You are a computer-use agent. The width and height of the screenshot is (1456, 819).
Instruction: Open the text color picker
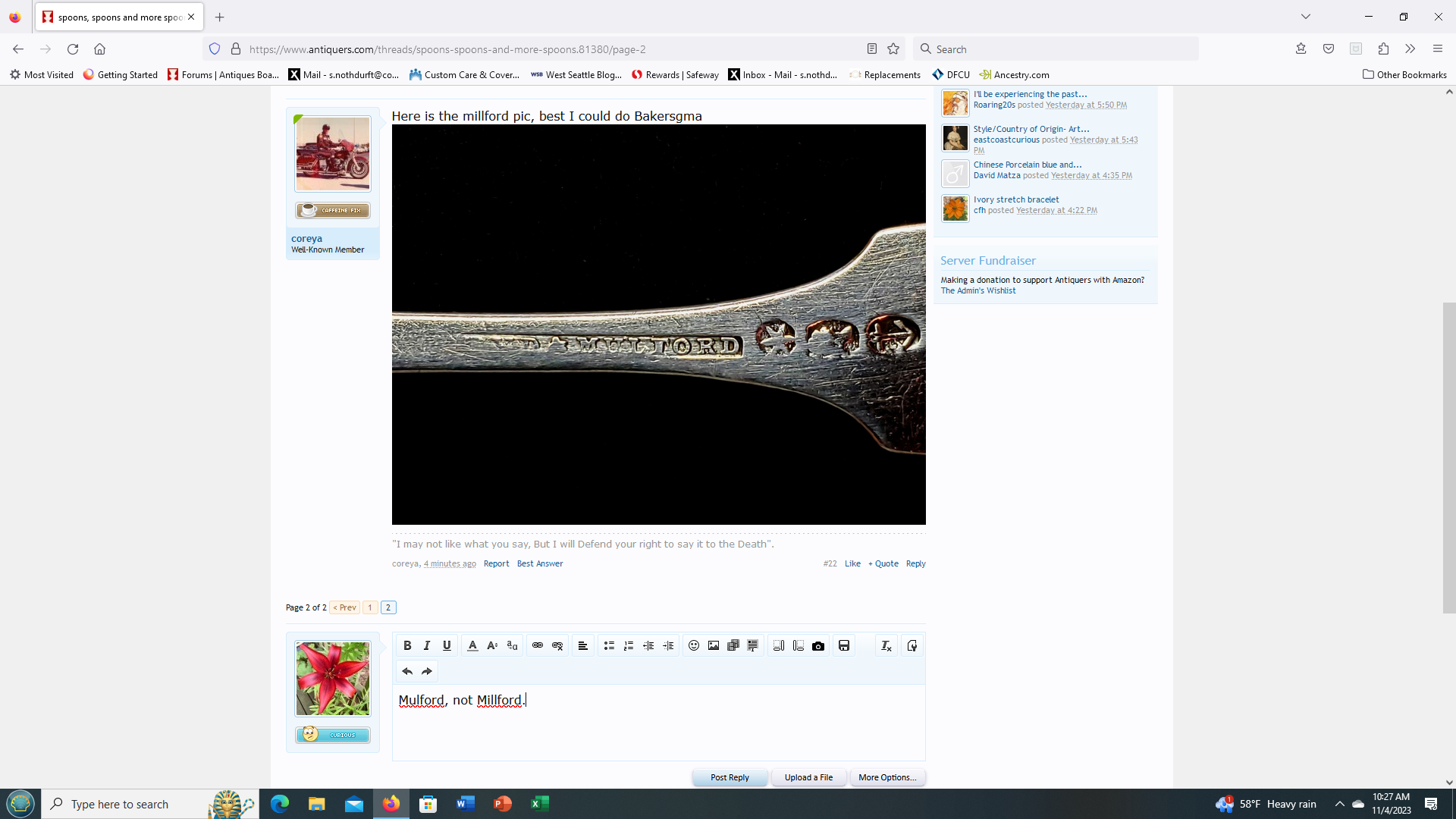pyautogui.click(x=472, y=645)
